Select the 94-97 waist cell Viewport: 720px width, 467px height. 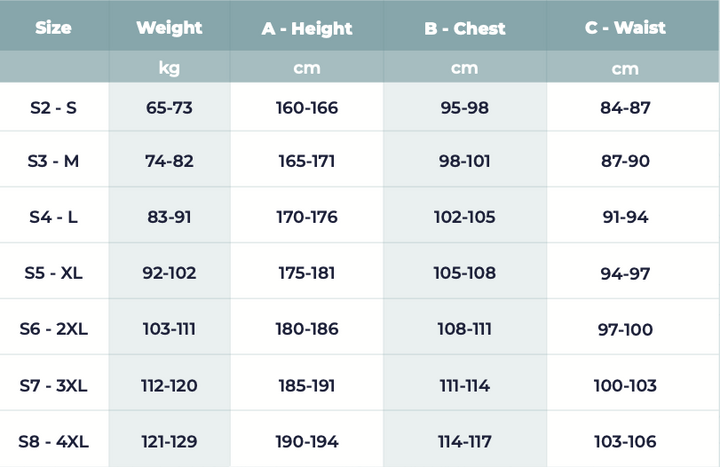point(626,273)
